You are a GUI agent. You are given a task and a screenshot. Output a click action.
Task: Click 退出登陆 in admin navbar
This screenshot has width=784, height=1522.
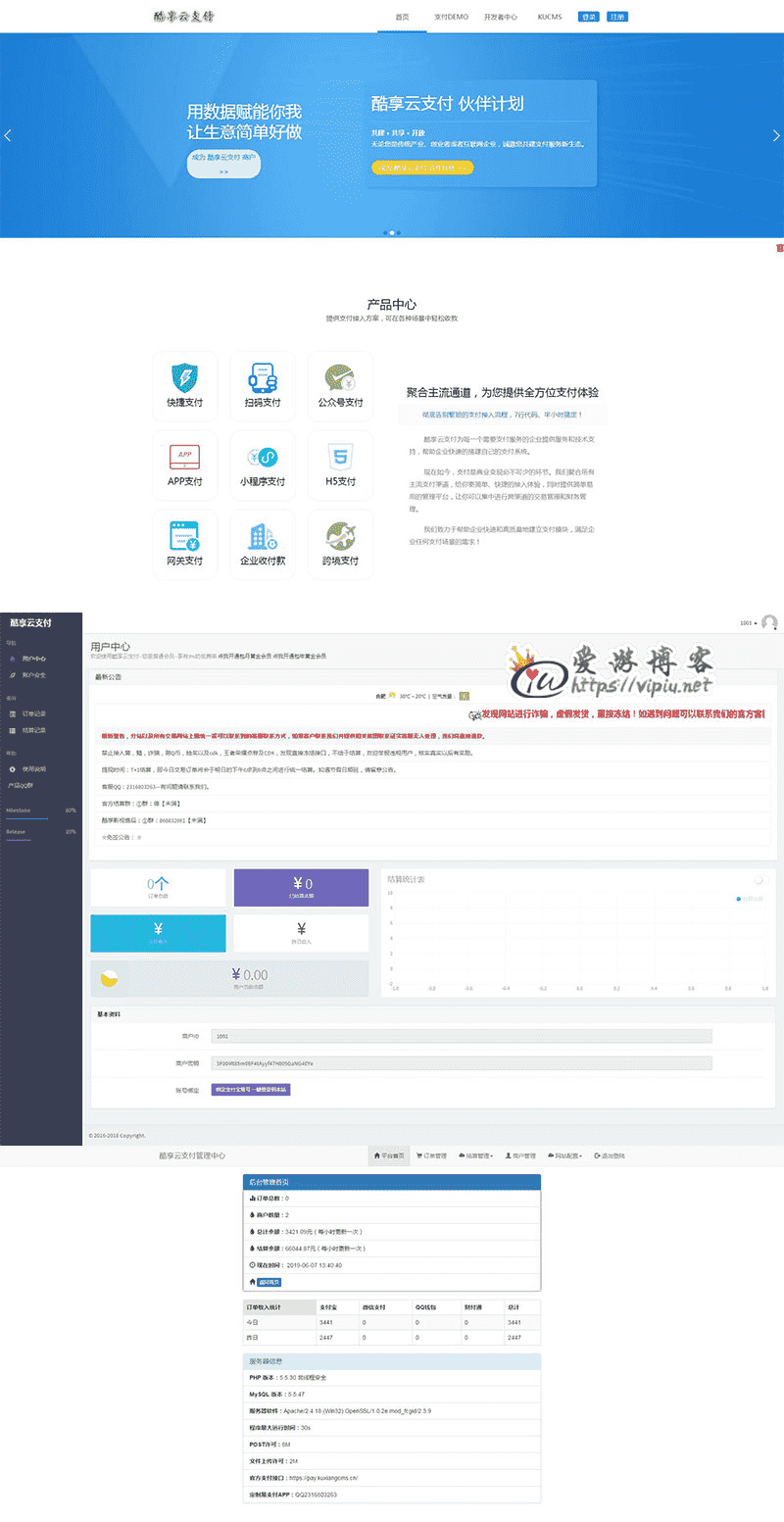coord(610,1155)
